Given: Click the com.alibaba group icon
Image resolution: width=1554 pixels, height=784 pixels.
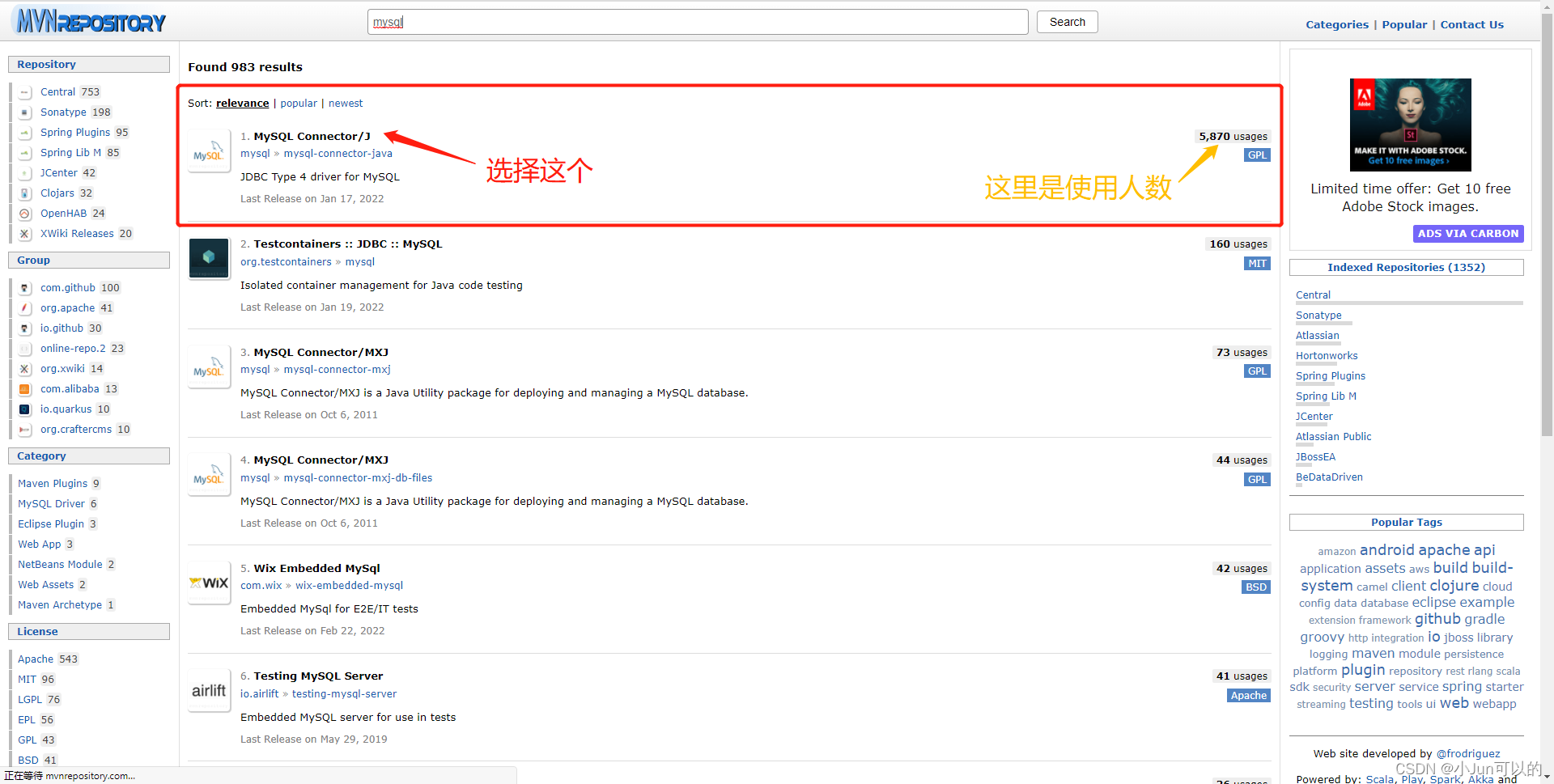Looking at the screenshot, I should (25, 389).
